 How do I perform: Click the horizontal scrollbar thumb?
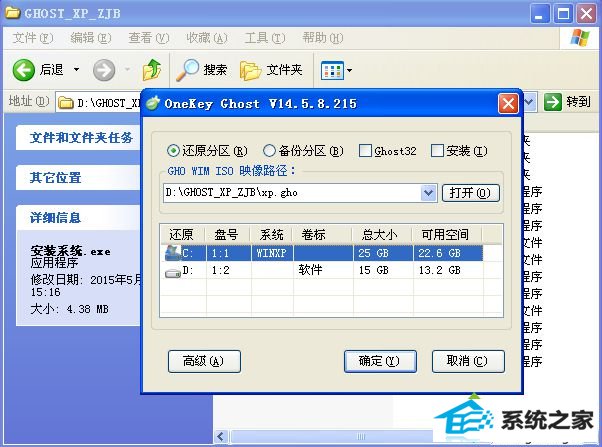tap(334, 437)
